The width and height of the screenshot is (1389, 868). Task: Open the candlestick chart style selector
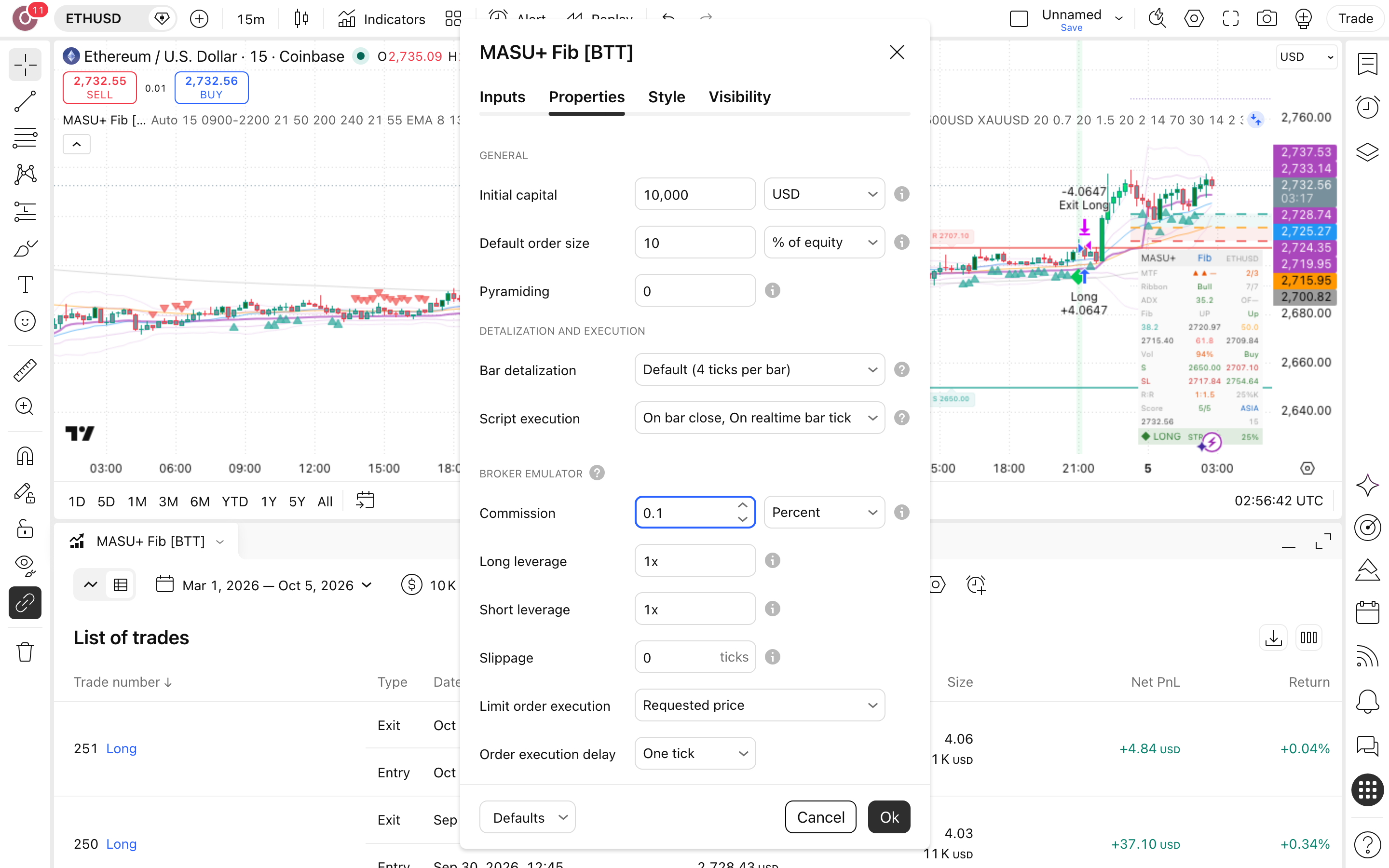point(301,19)
